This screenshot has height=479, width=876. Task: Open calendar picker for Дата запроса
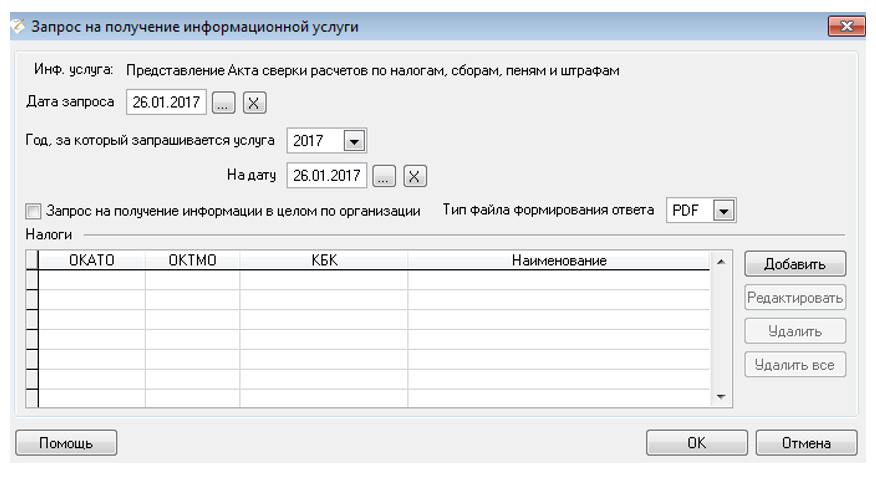click(224, 102)
